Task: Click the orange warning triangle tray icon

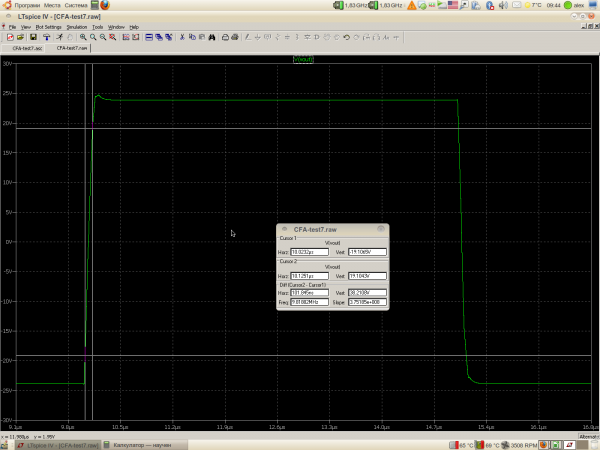Action: (x=412, y=5)
